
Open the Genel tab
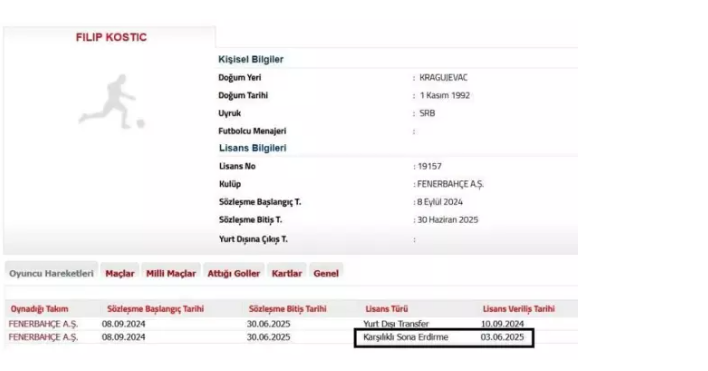click(326, 274)
